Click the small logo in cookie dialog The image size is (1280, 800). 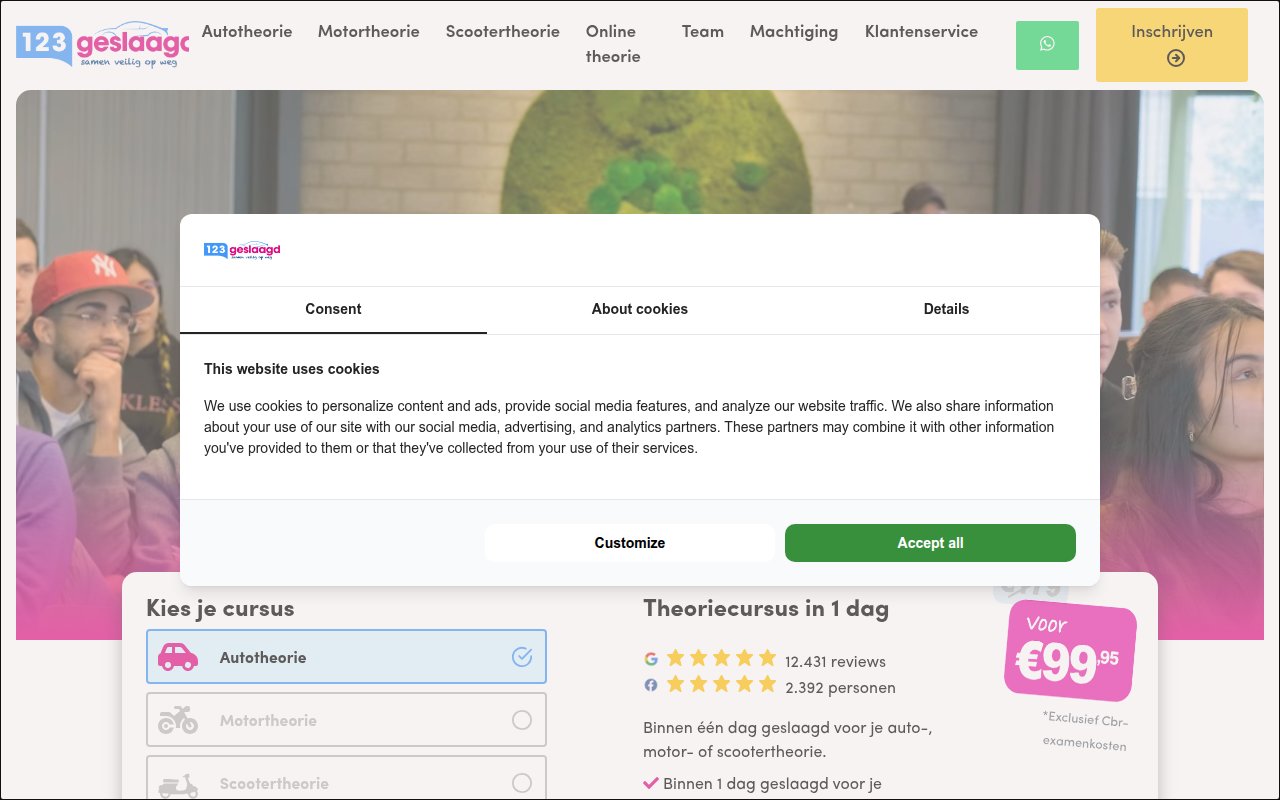pos(242,250)
